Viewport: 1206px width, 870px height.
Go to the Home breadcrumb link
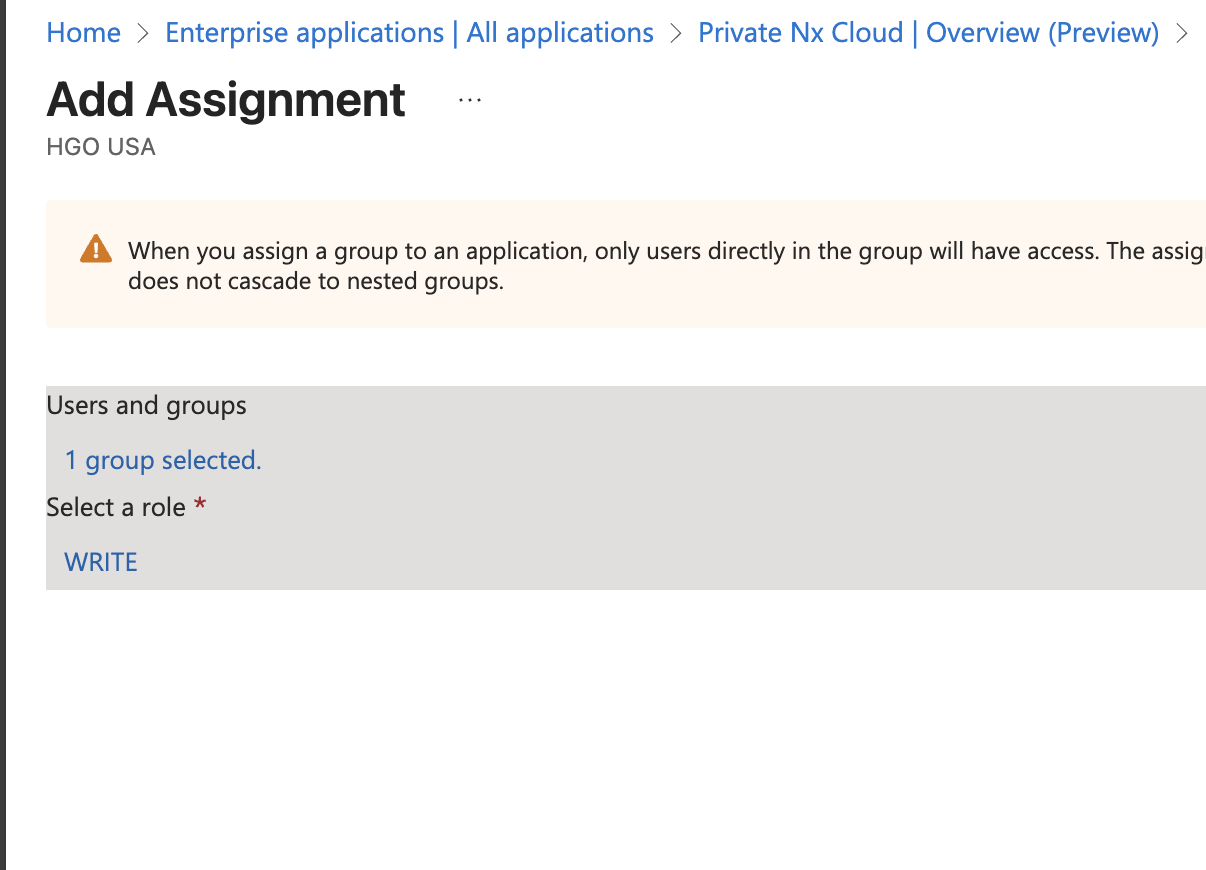(84, 33)
